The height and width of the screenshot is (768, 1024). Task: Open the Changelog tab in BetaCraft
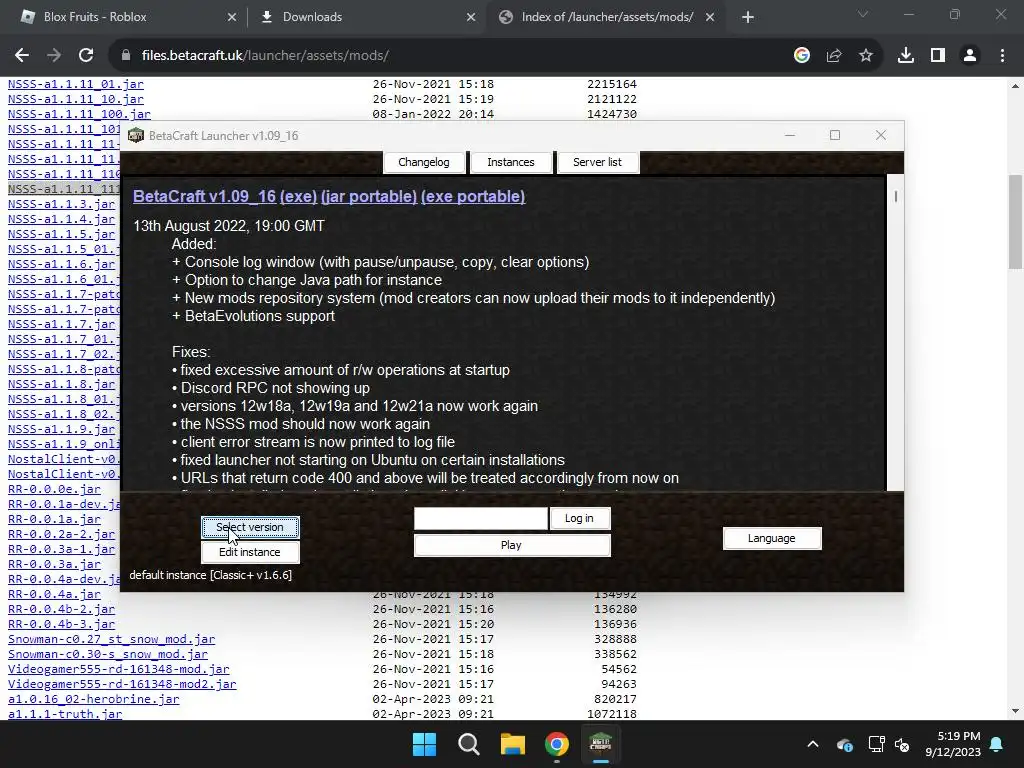point(424,162)
